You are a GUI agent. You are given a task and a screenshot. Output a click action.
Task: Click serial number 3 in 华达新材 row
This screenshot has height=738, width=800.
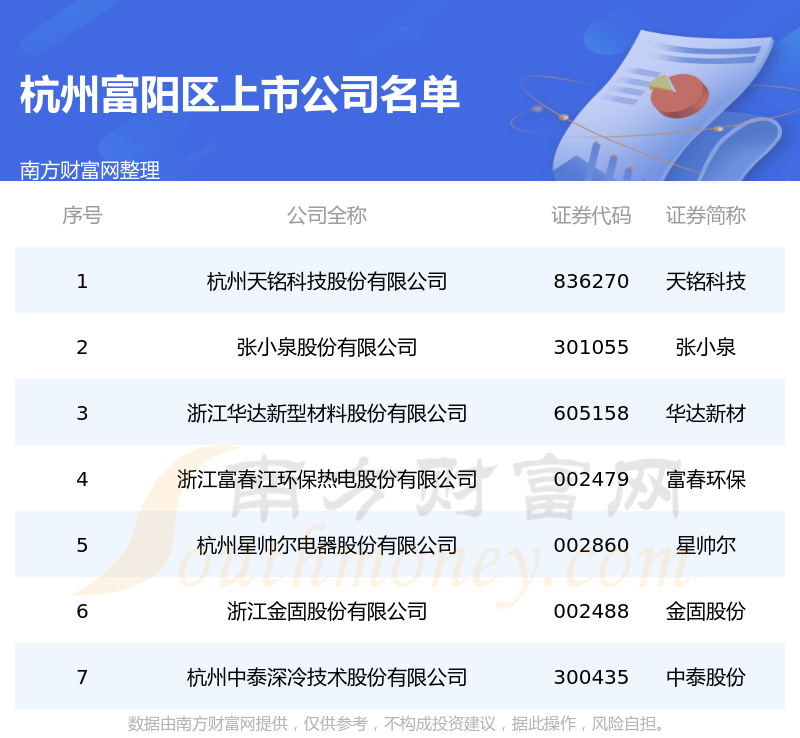point(82,413)
